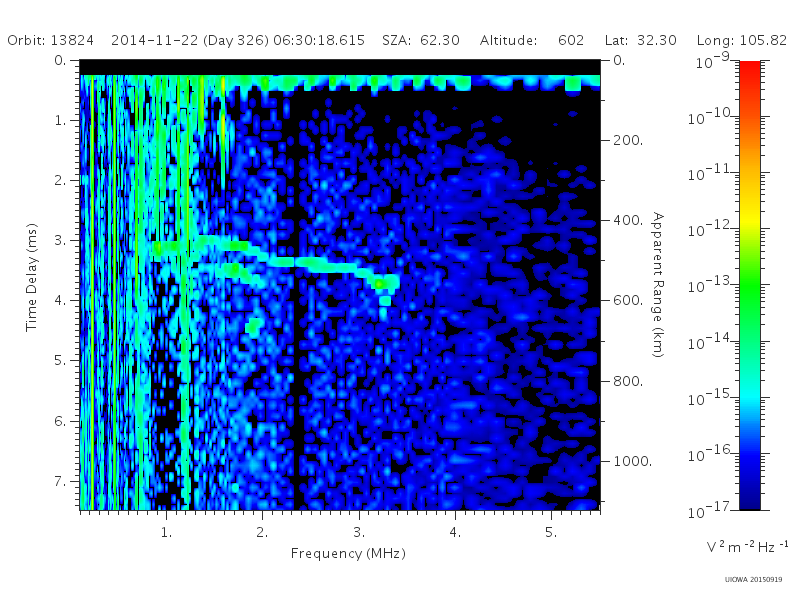The height and width of the screenshot is (600, 800).
Task: Click the 'Apparent Range (km)' axis label
Action: 658,285
